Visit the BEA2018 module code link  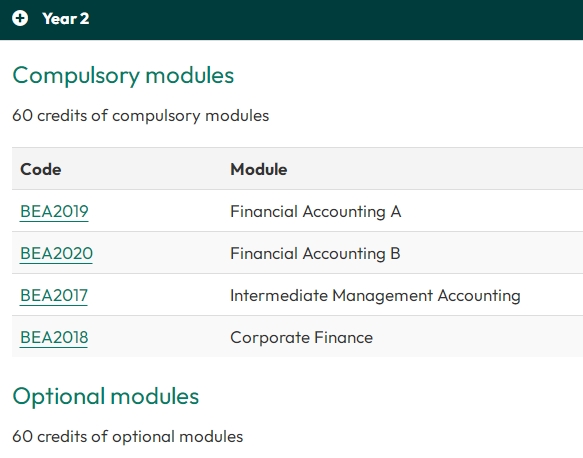[x=54, y=338]
